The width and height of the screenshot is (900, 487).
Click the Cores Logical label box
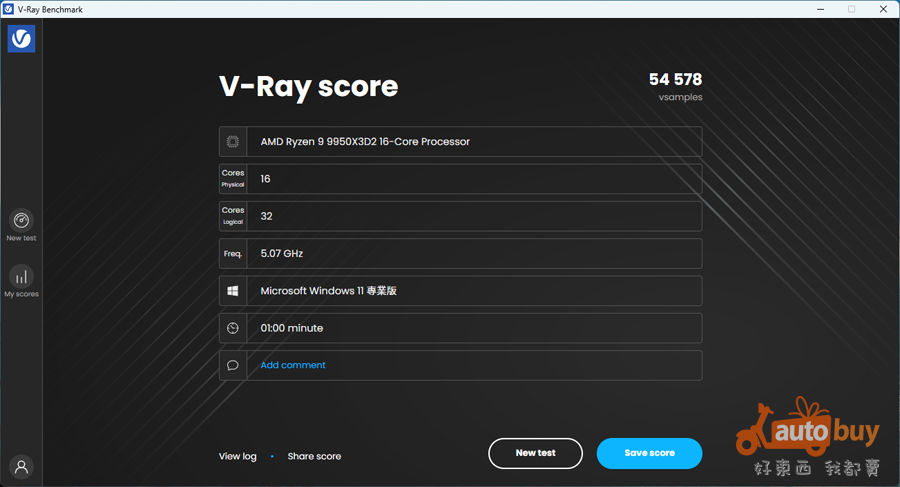tap(233, 216)
